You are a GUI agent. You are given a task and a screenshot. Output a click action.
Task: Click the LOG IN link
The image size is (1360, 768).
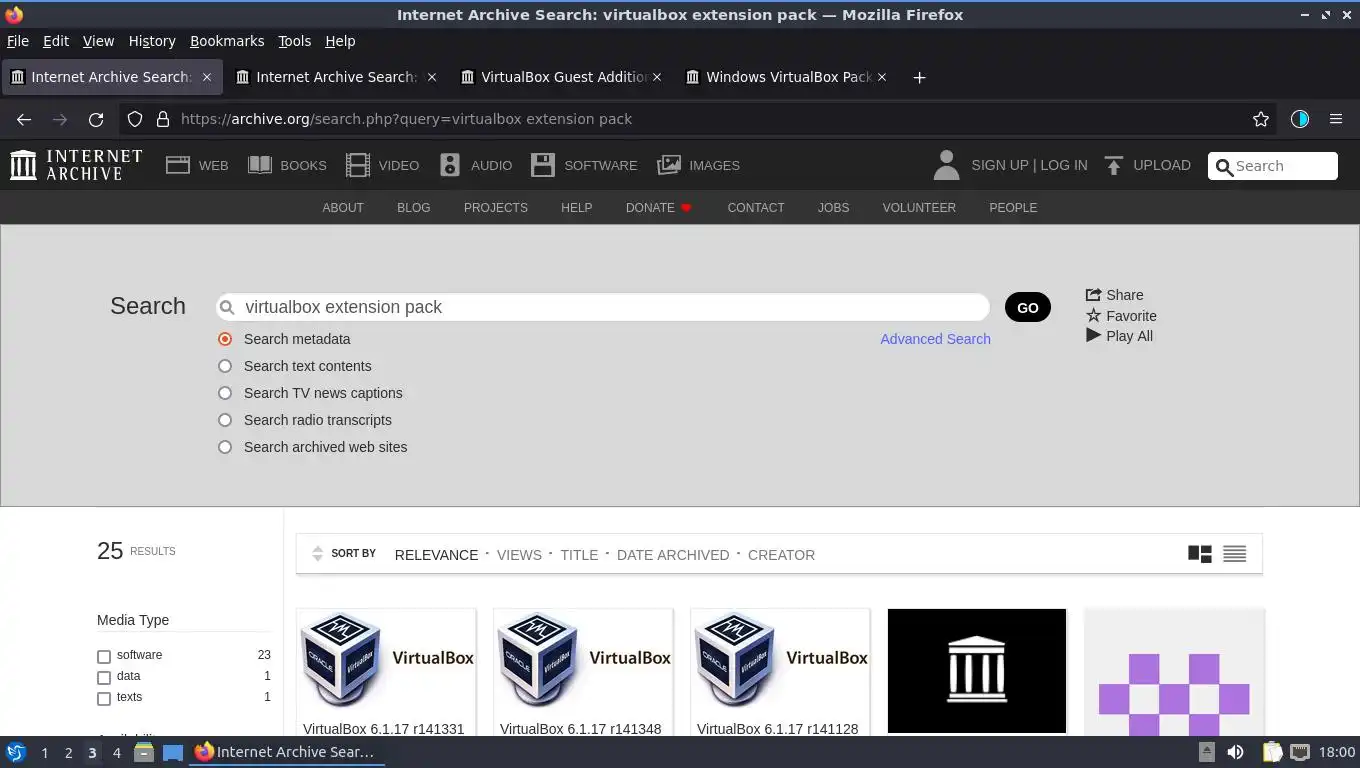1064,165
